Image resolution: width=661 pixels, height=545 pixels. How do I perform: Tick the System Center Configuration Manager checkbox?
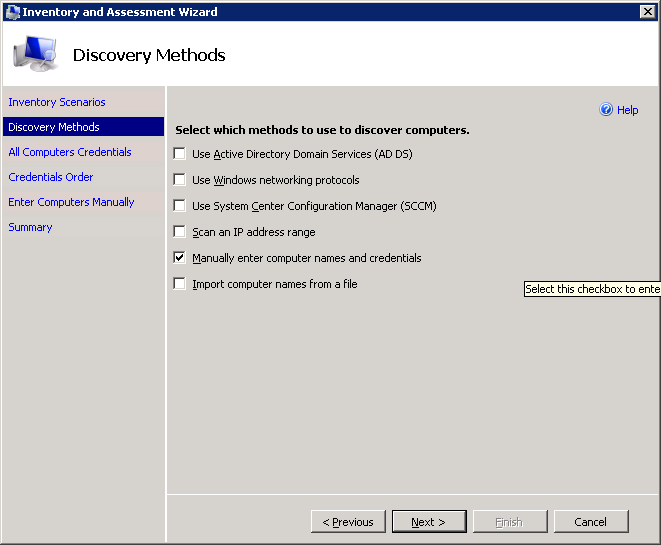click(180, 206)
